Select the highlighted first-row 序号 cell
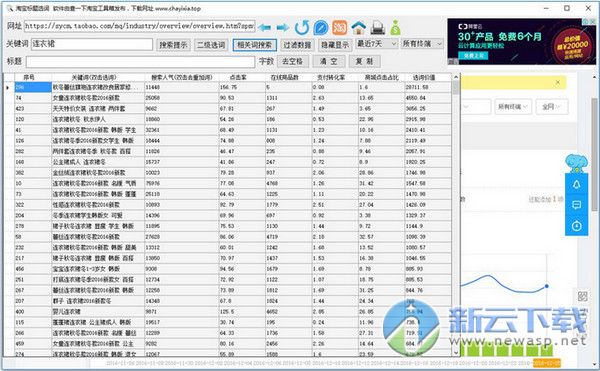 point(33,87)
